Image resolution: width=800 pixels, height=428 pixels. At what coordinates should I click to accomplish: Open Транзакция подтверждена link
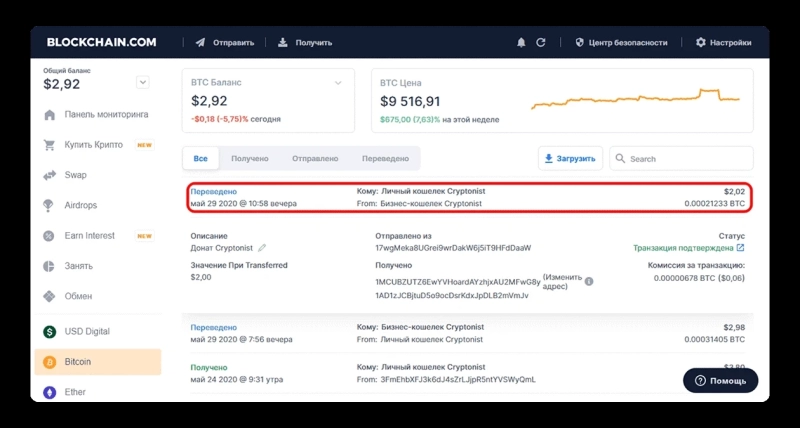683,248
